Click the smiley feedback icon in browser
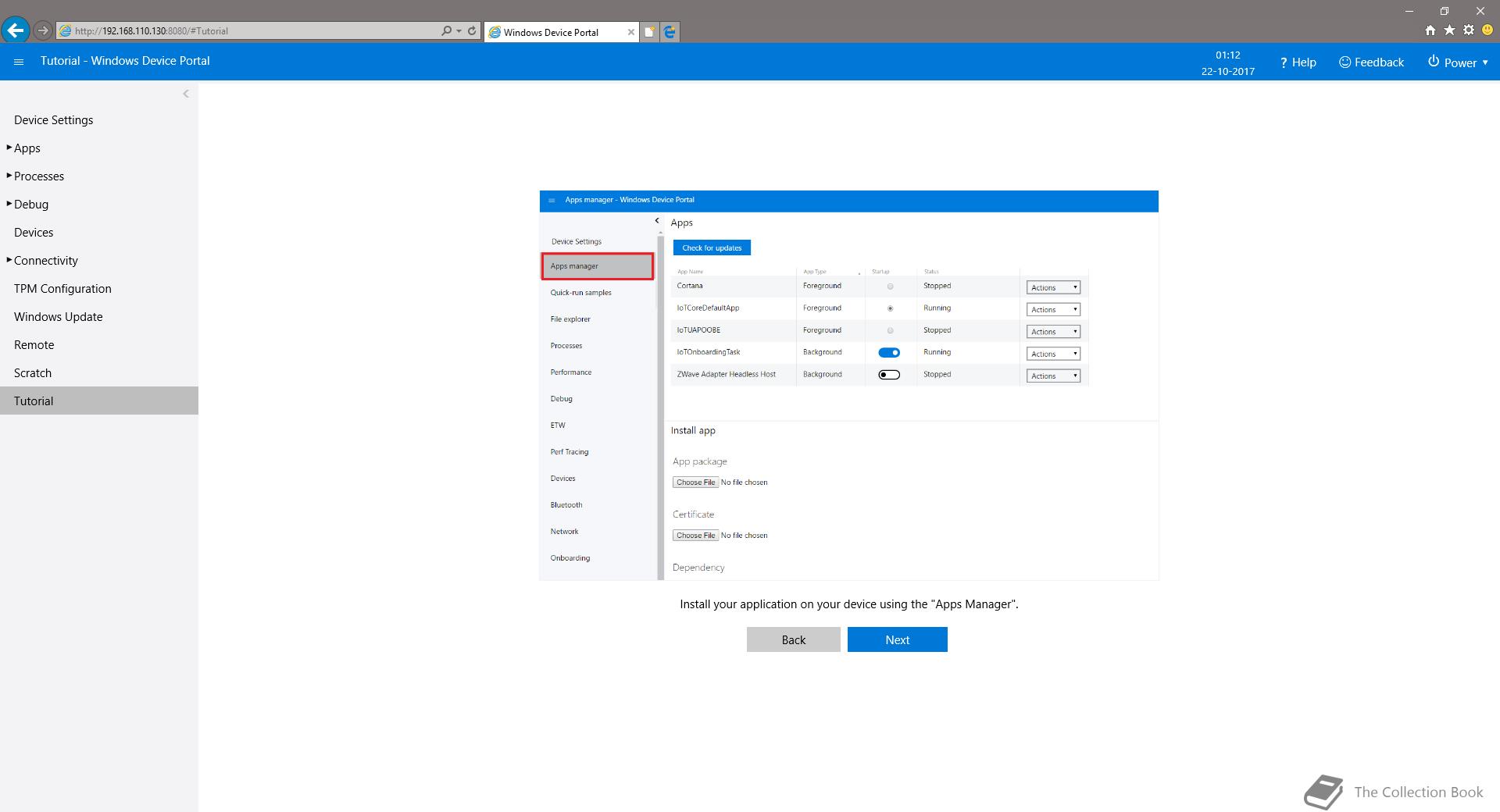Image resolution: width=1500 pixels, height=812 pixels. click(x=1487, y=30)
